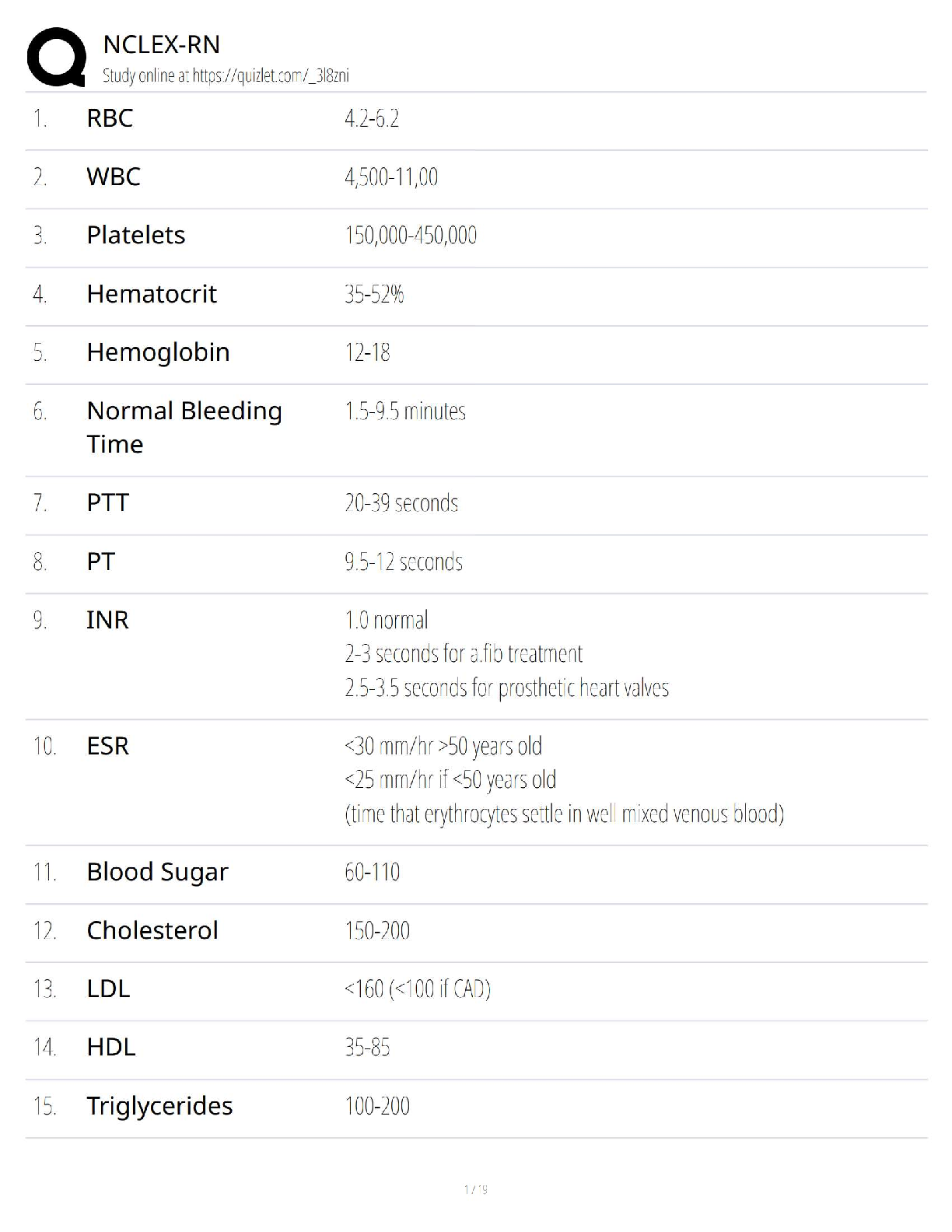Screen dimensions: 952x1232
Task: Click the LDL definition text
Action: click(x=417, y=989)
